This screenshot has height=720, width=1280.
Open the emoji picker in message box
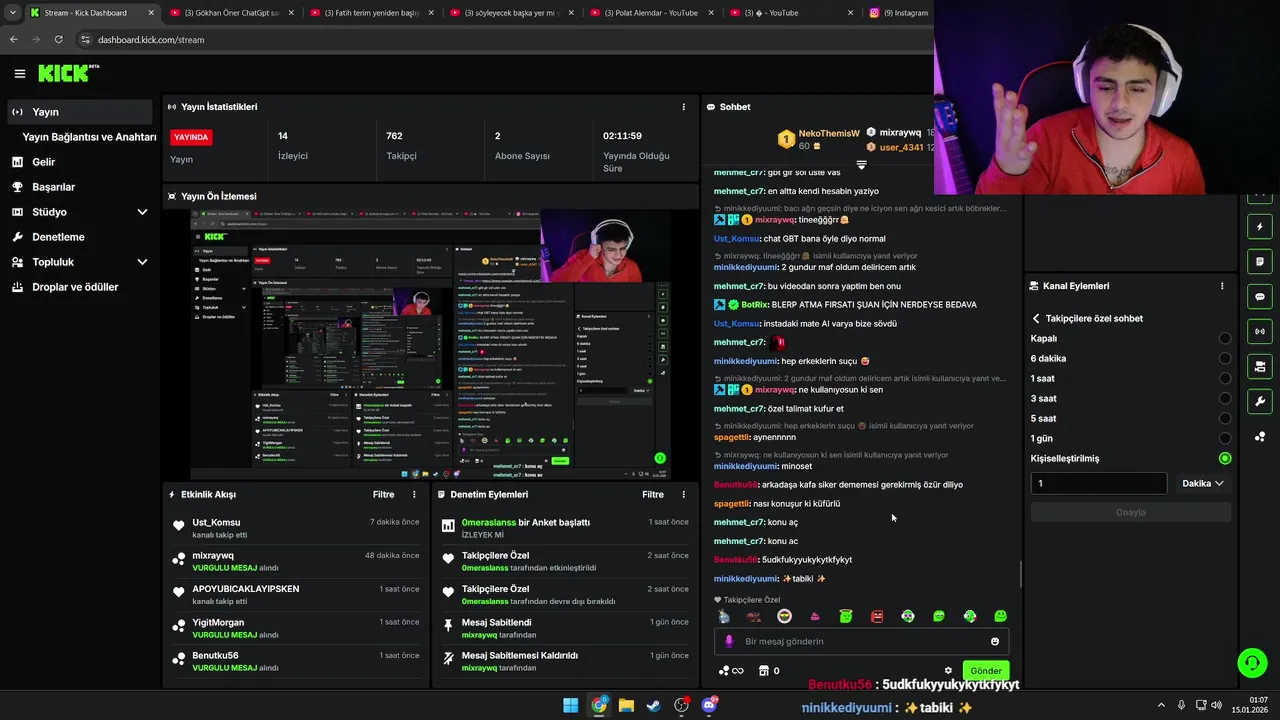(995, 642)
